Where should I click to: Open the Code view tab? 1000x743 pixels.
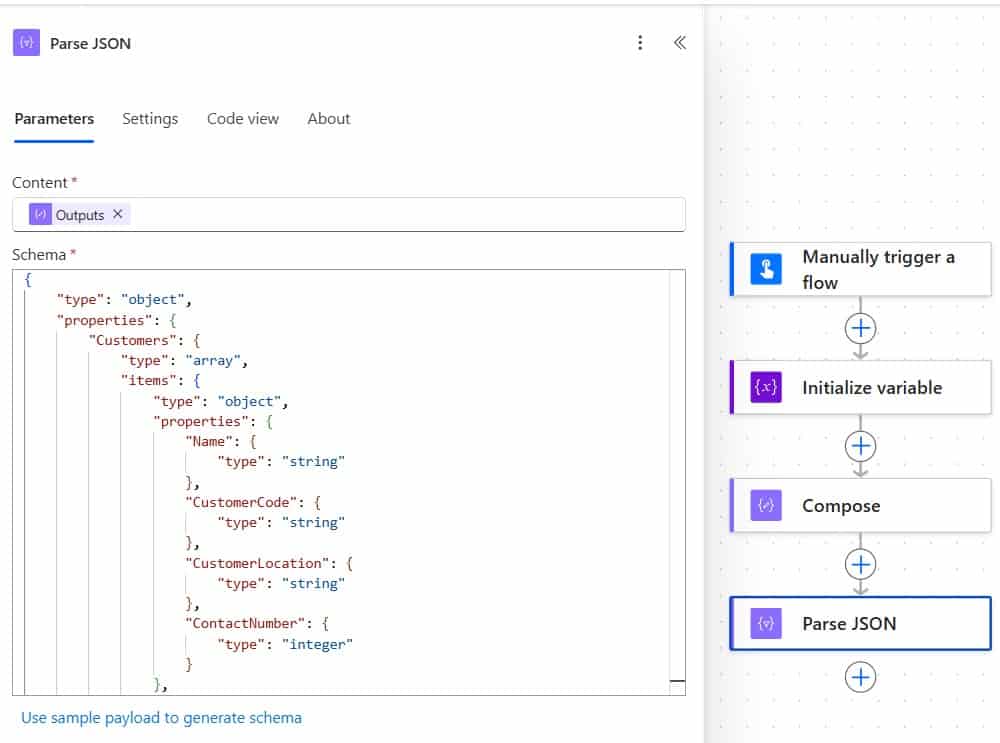pyautogui.click(x=242, y=119)
